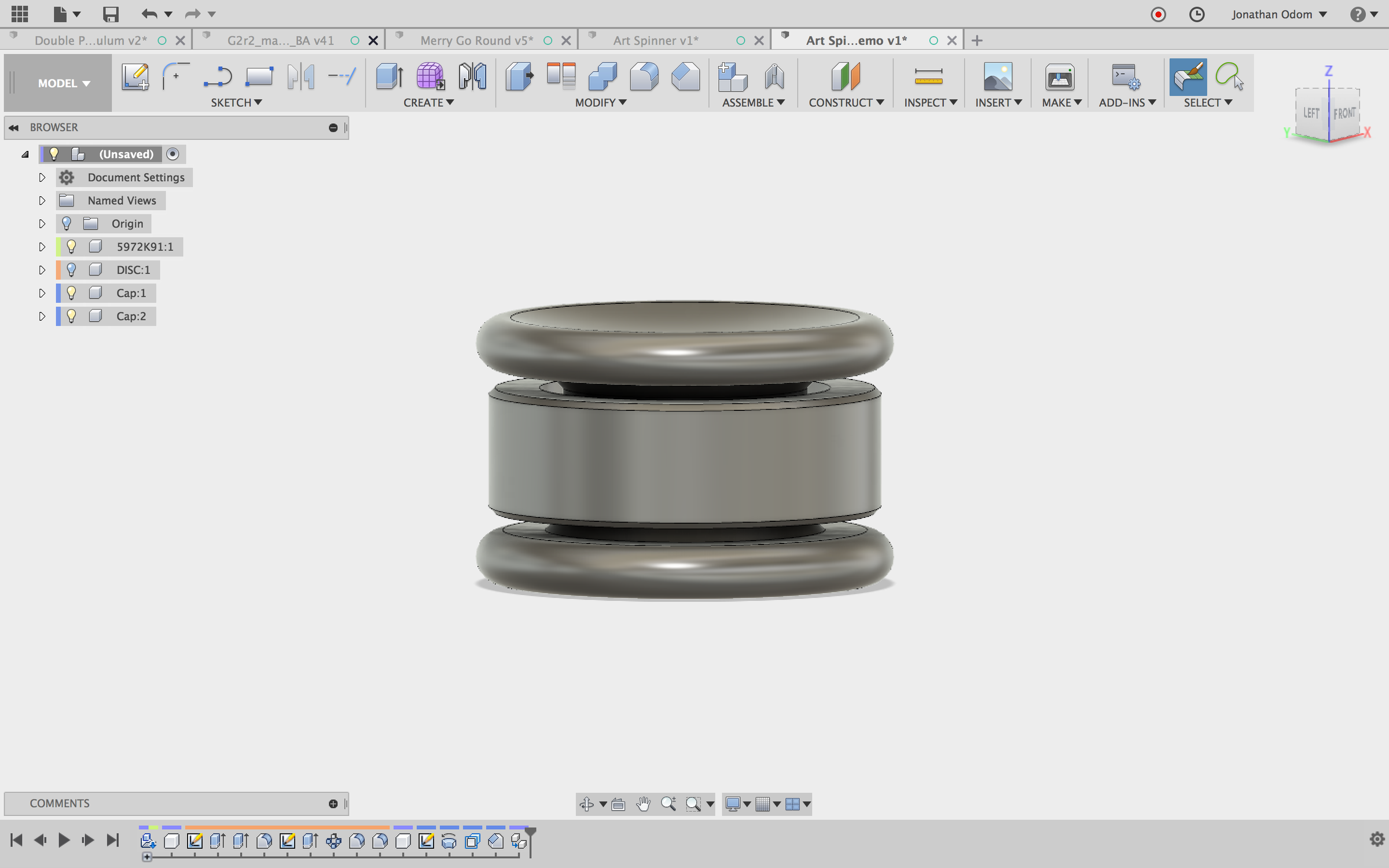Screen dimensions: 1389x868
Task: Hide the Cap:2 component lightbulb
Action: (71, 316)
